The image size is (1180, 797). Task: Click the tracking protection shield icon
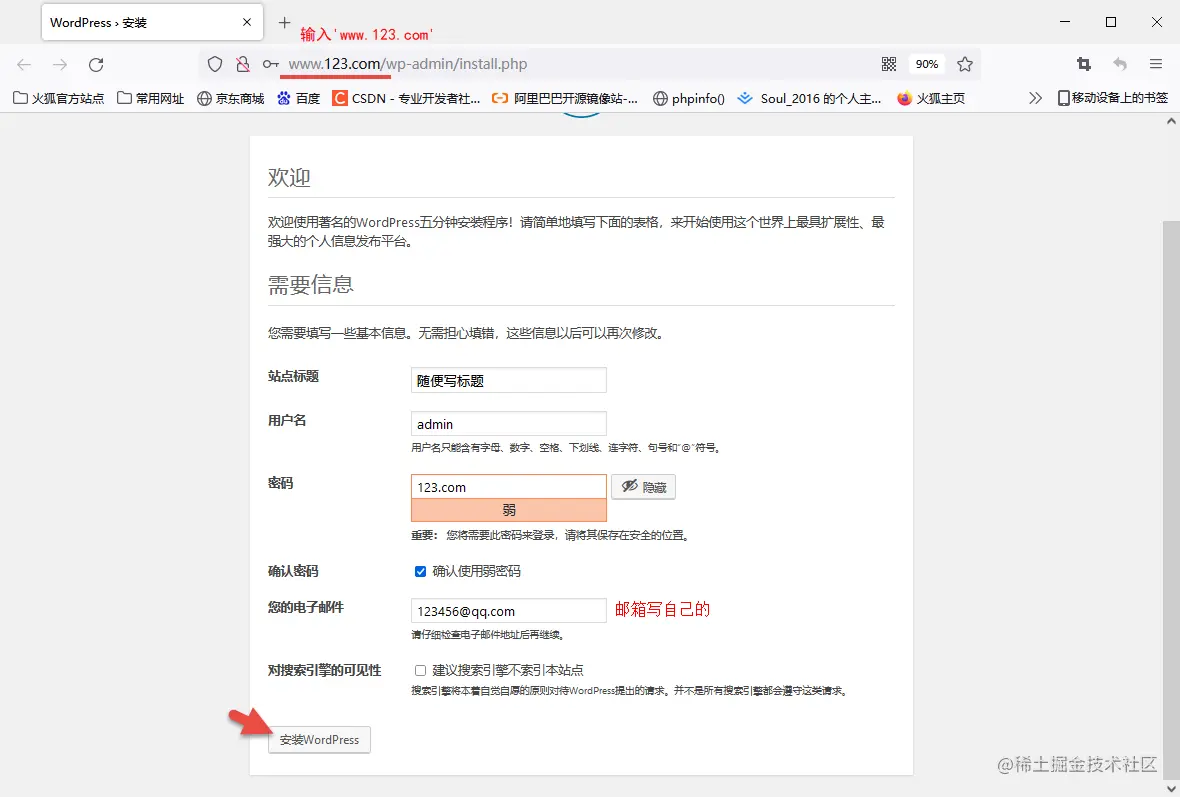[214, 62]
